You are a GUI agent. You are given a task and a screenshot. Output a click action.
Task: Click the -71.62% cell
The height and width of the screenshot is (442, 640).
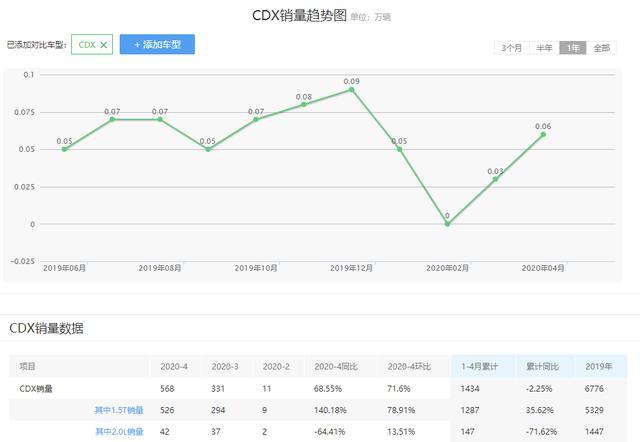pyautogui.click(x=541, y=431)
